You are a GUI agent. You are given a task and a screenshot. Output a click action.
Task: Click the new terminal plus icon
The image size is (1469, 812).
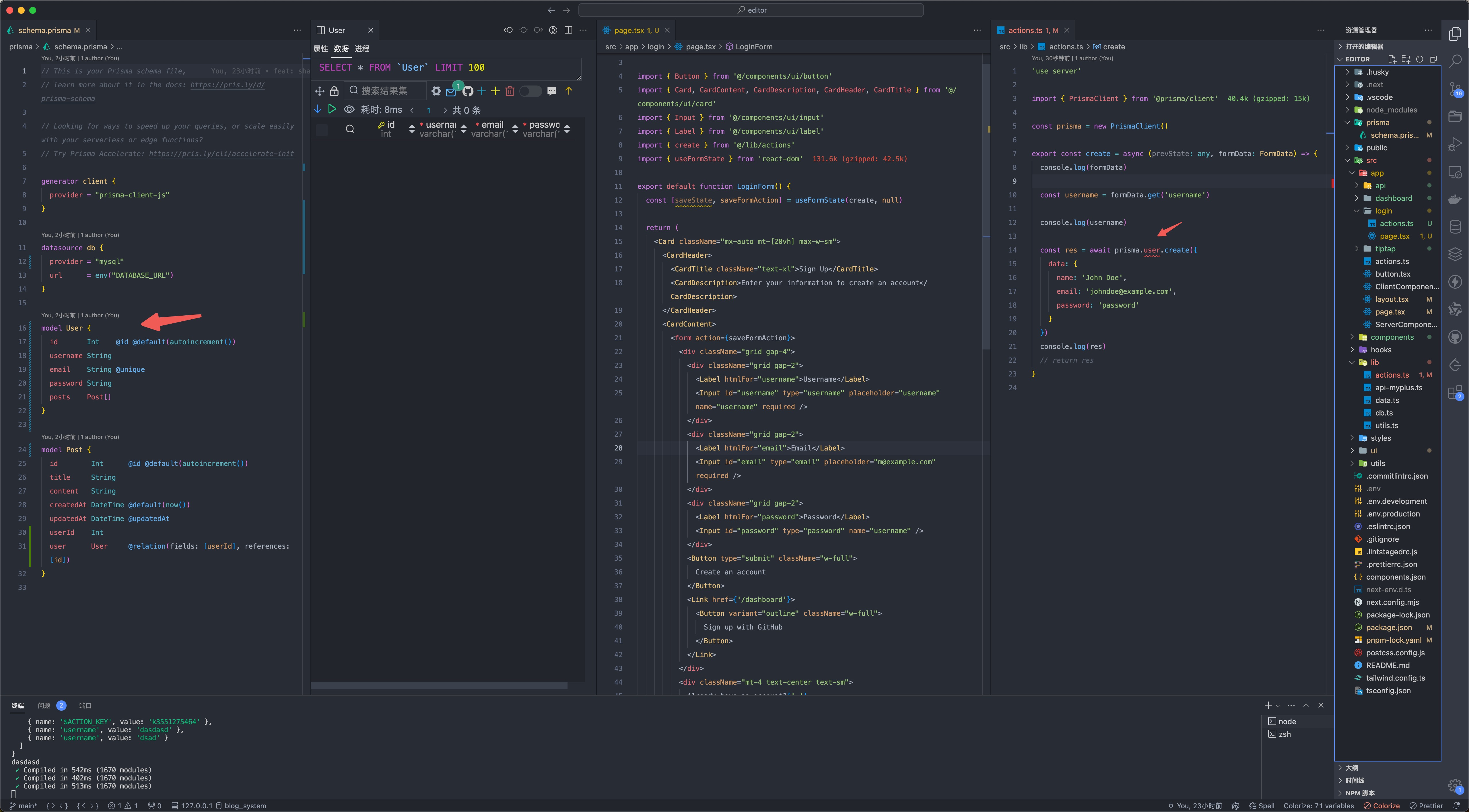[1268, 705]
